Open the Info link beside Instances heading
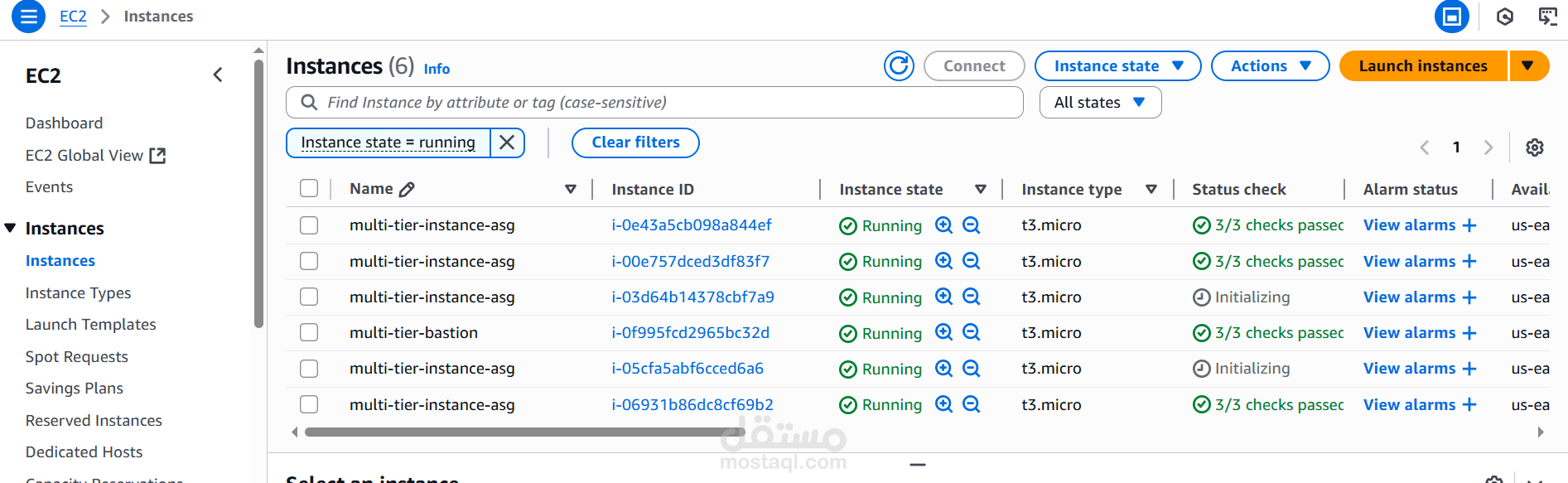Viewport: 1568px width, 483px height. coord(437,69)
